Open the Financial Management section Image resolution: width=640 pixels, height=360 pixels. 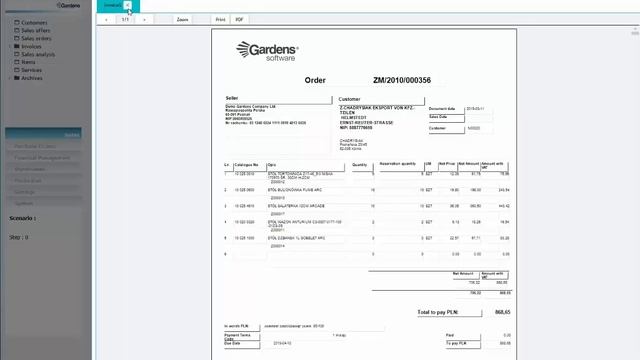click(43, 158)
